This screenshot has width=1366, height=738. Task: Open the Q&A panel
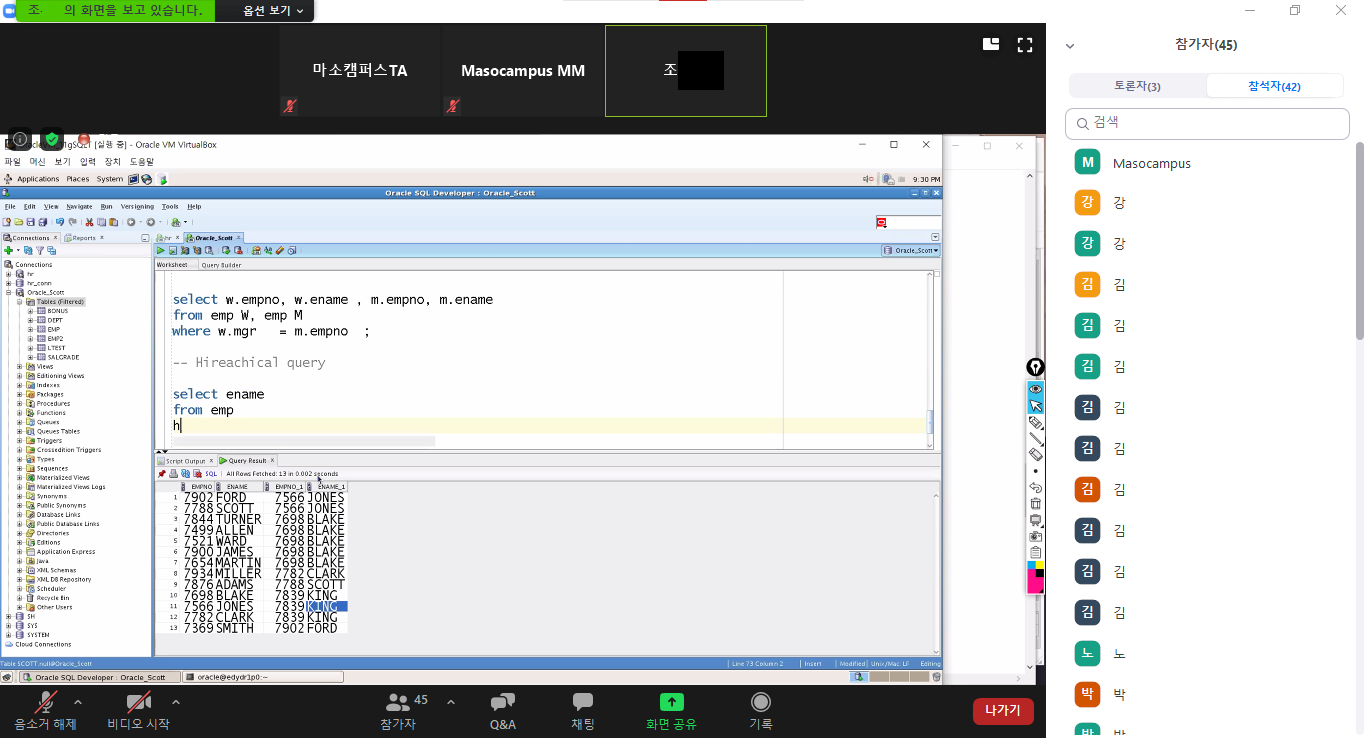503,711
